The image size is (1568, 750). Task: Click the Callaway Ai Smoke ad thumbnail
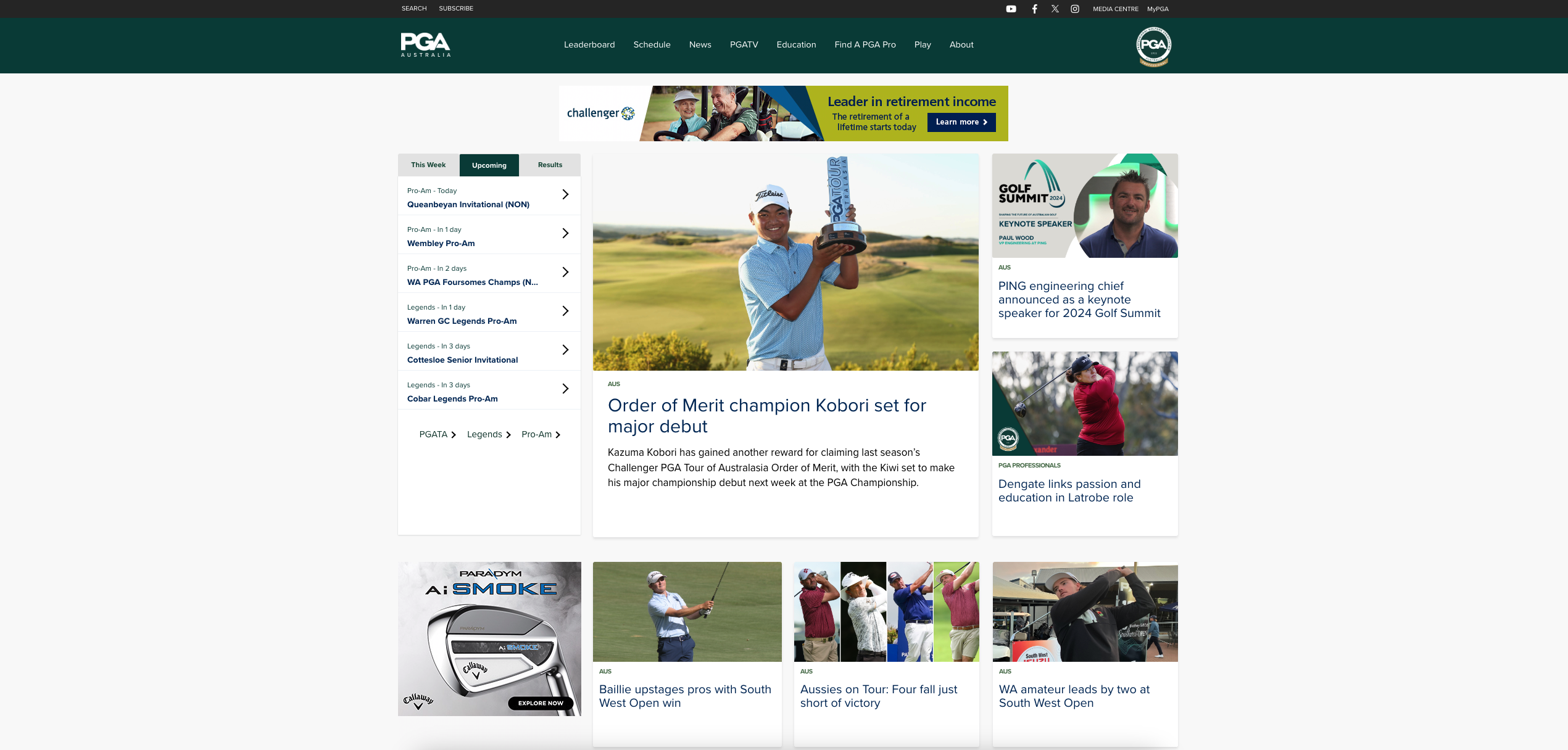tap(489, 639)
